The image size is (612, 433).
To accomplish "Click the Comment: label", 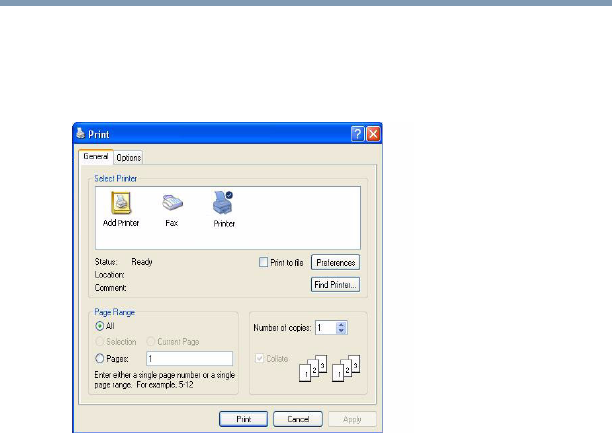I will 110,288.
